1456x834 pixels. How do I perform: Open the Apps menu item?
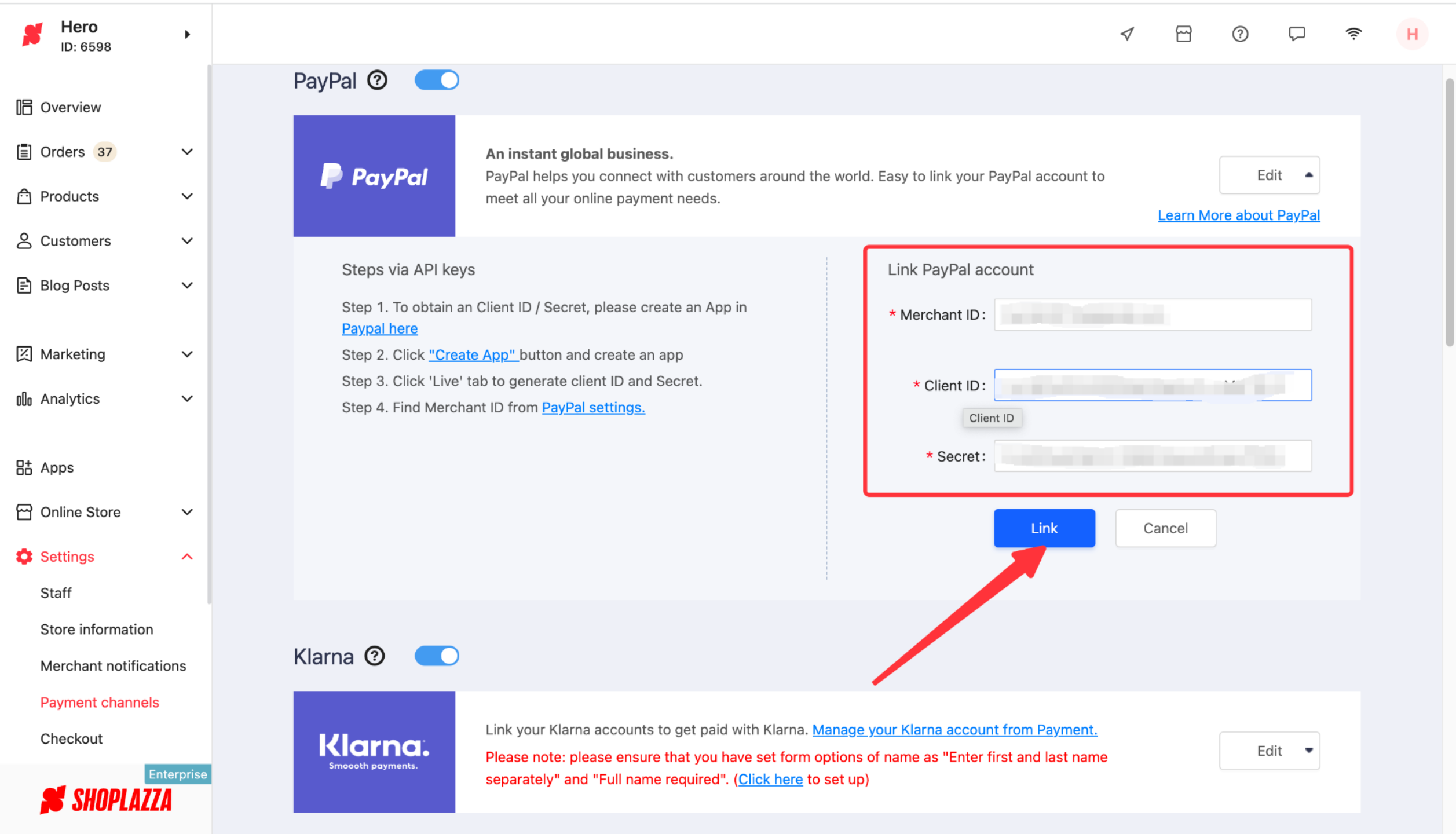click(x=57, y=467)
